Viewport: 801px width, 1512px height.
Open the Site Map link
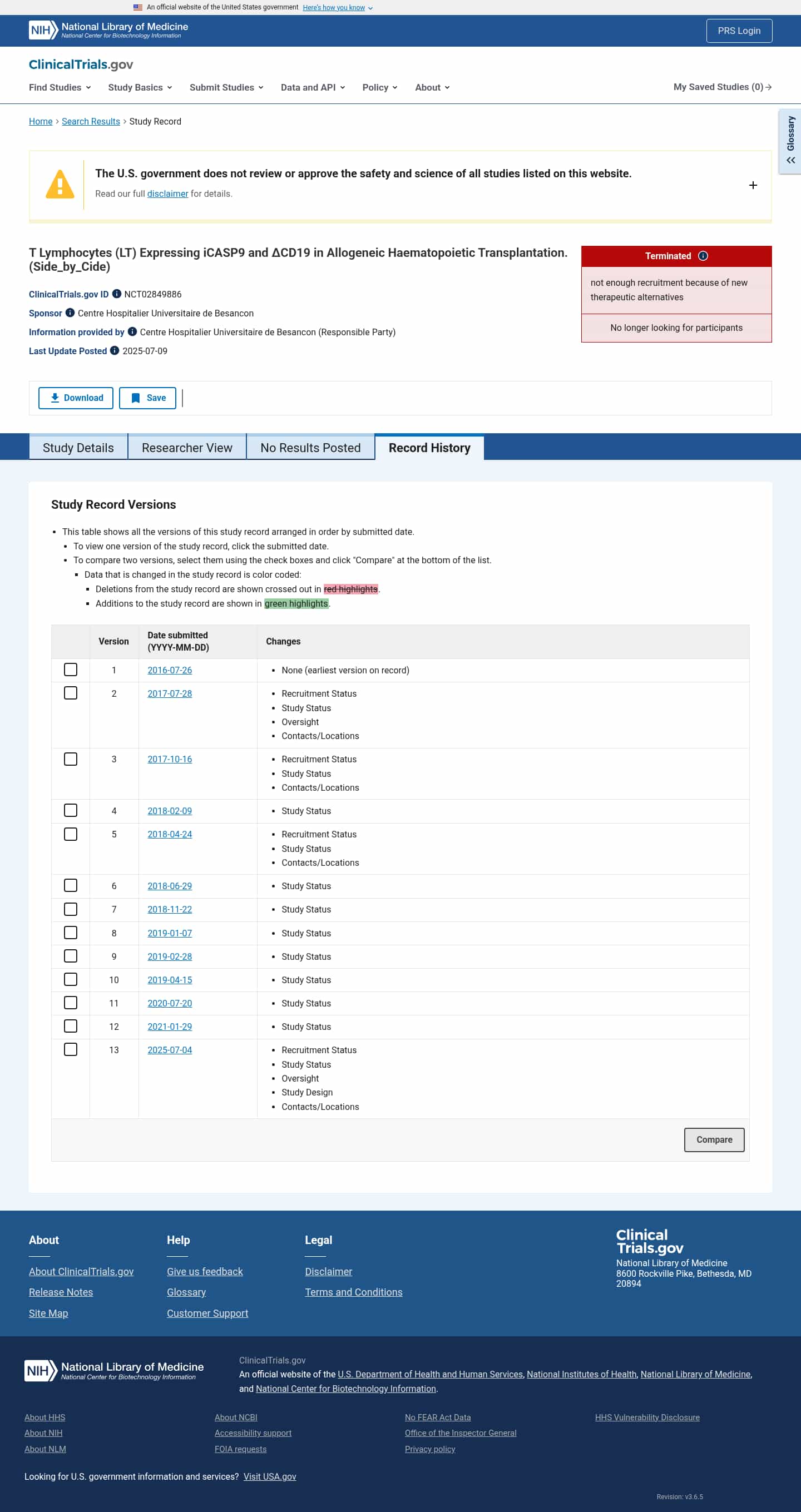[x=48, y=1313]
